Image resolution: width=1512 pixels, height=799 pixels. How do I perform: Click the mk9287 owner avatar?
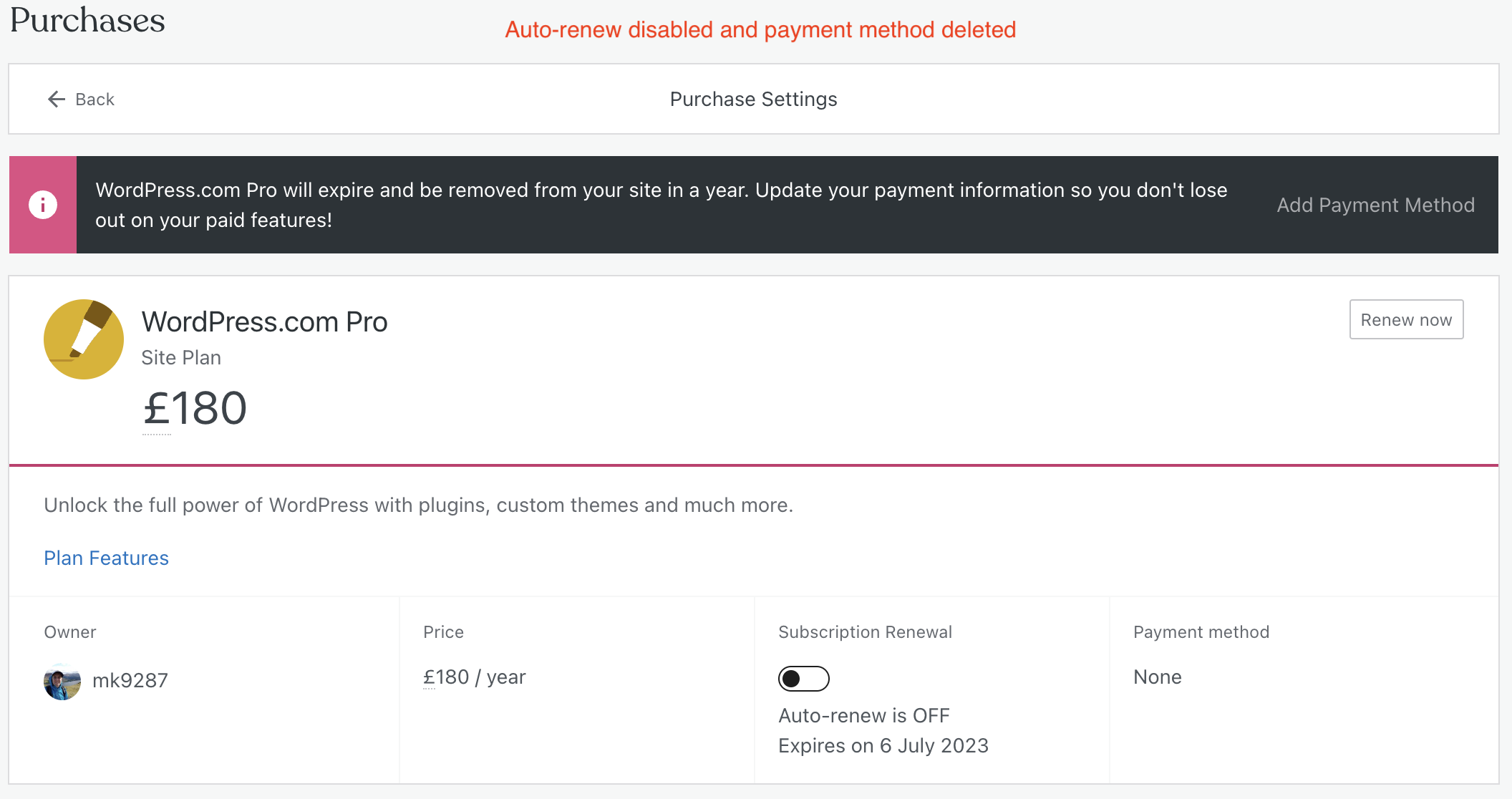point(62,681)
